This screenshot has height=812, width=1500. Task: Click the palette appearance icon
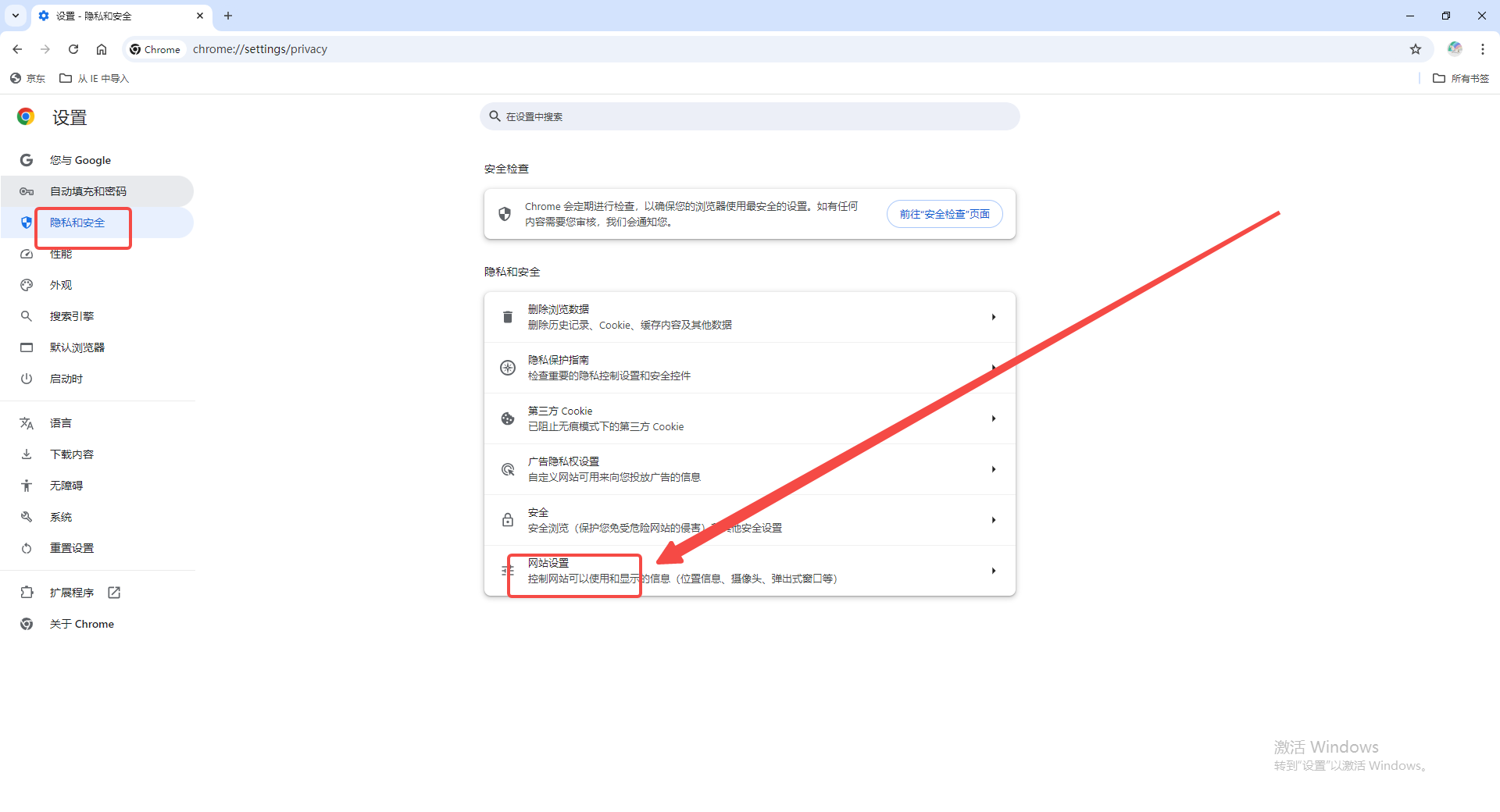[x=27, y=285]
